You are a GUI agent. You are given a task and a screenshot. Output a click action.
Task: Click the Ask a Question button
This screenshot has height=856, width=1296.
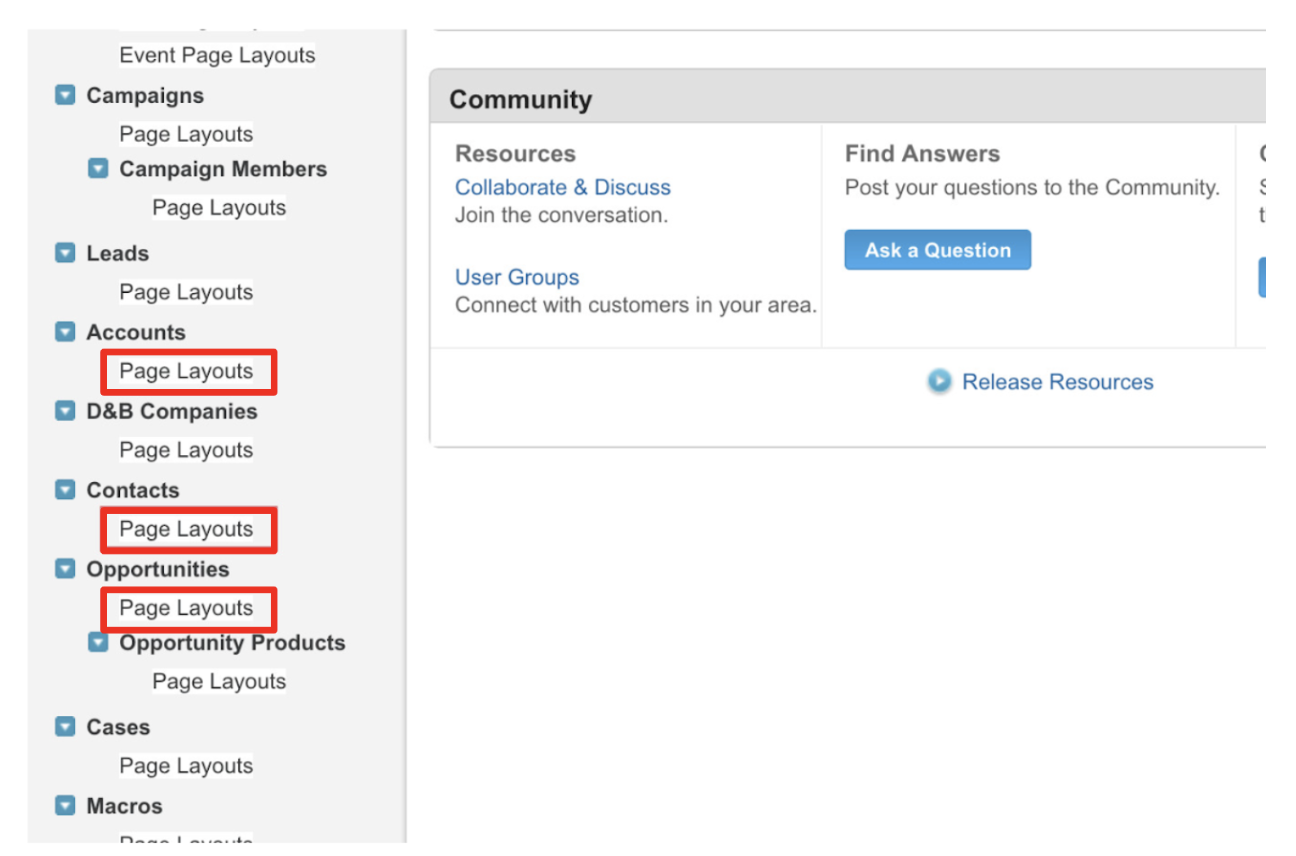point(938,250)
